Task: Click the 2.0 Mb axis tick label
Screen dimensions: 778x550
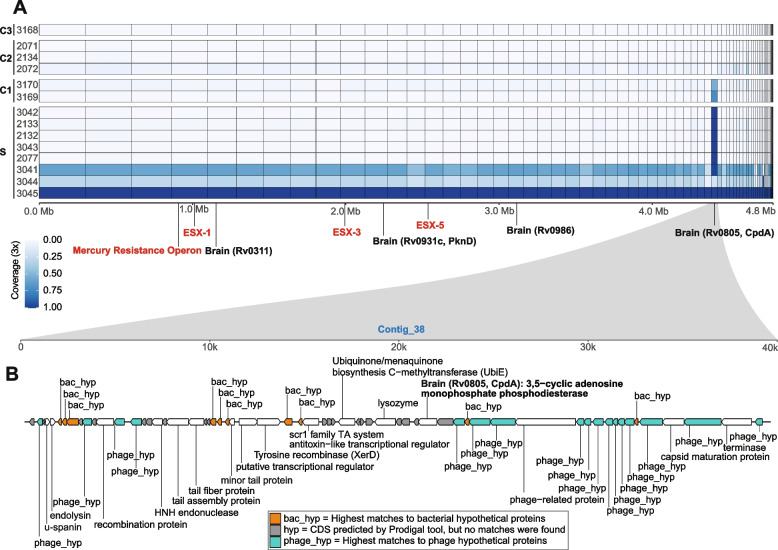Action: click(x=346, y=211)
